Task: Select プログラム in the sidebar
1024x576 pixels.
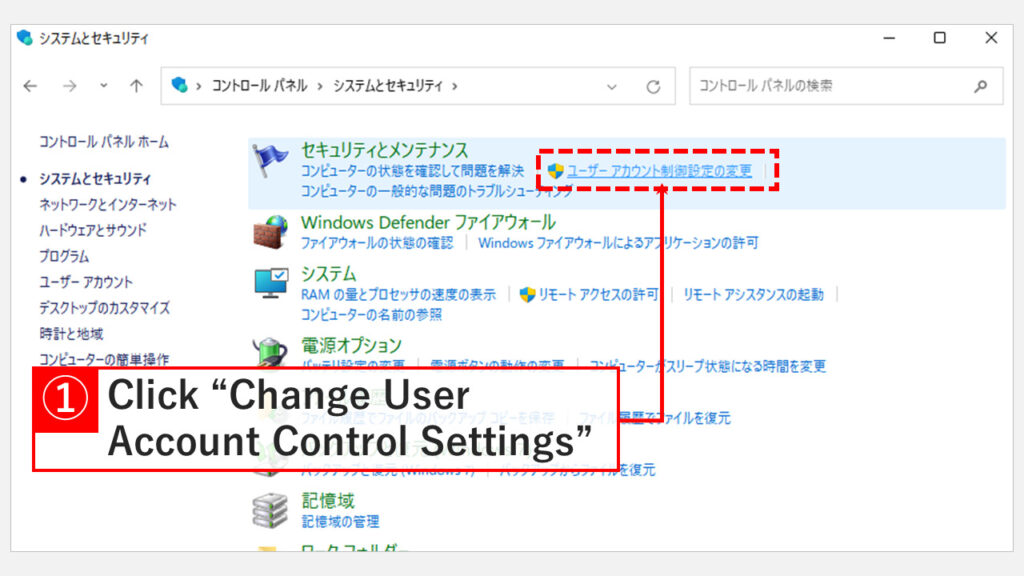Action: coord(64,256)
